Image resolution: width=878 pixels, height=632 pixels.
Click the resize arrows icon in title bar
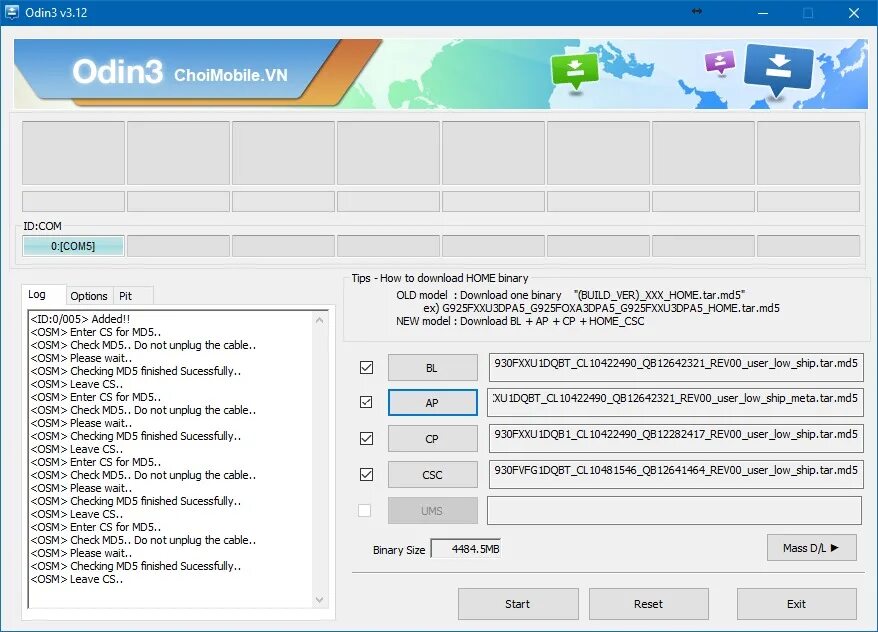697,11
